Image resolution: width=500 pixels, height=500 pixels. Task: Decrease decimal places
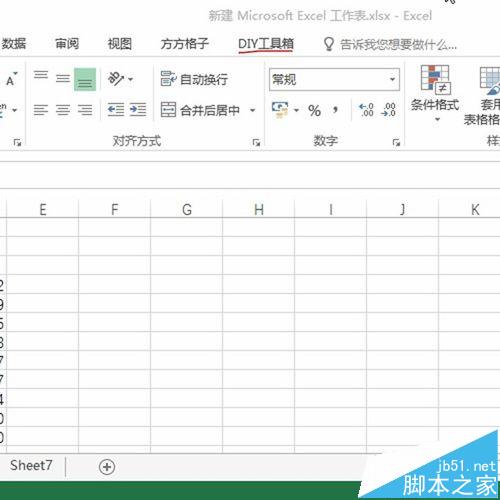coord(389,110)
